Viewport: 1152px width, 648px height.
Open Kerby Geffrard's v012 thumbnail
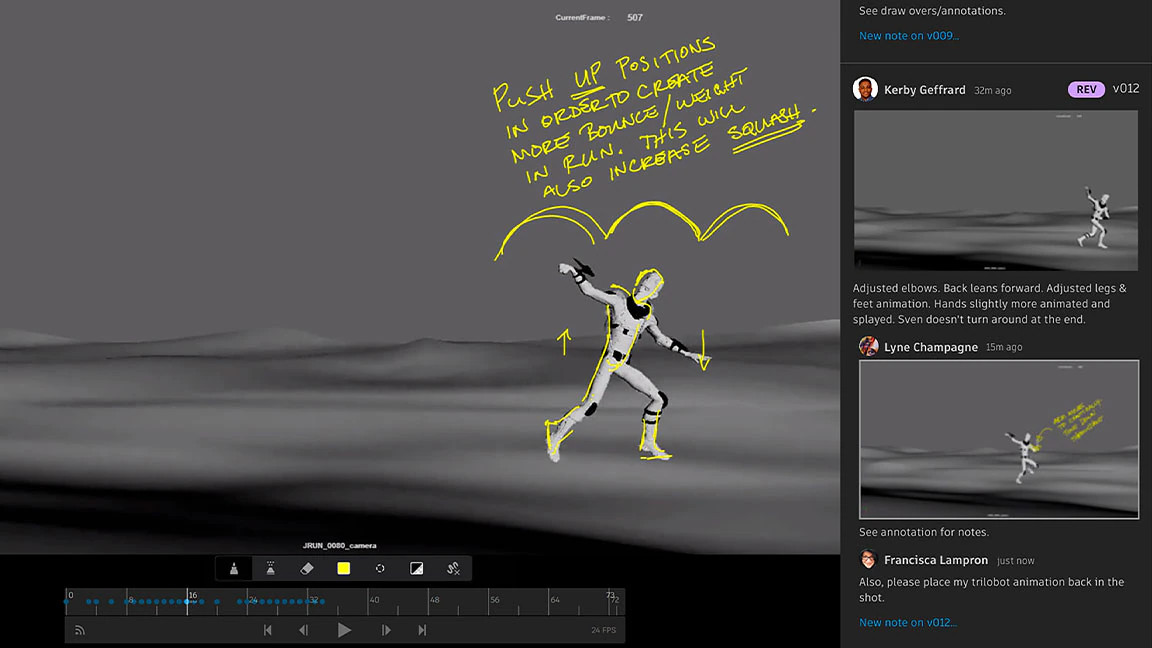996,190
